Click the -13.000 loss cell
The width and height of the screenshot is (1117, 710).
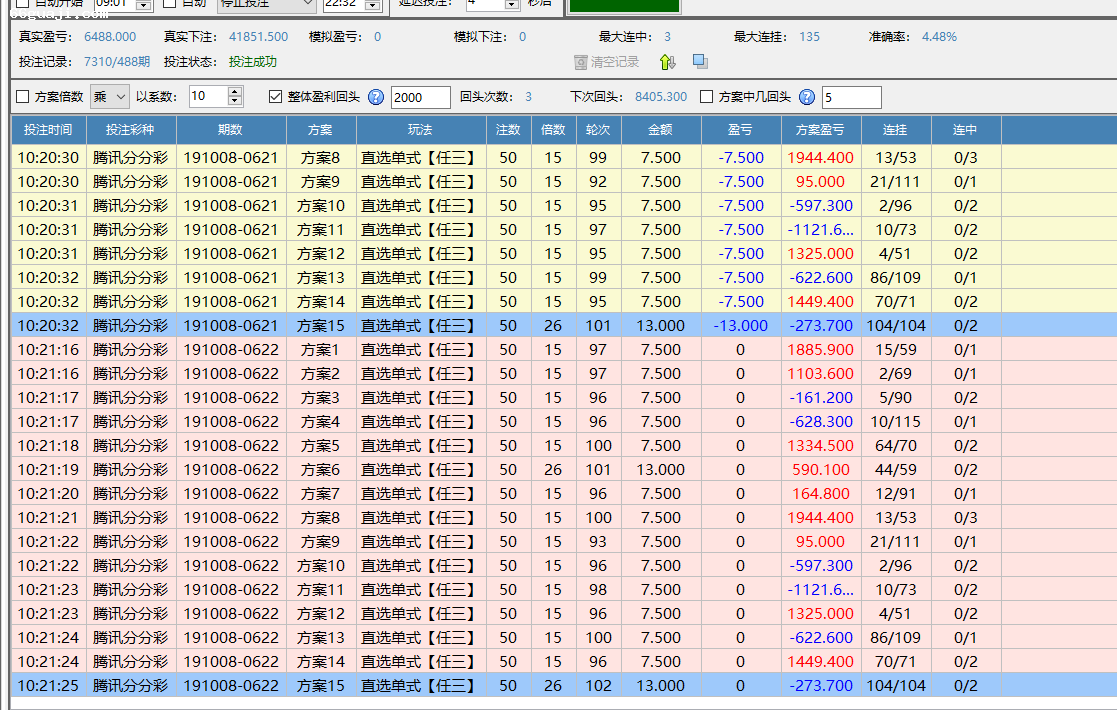click(740, 326)
